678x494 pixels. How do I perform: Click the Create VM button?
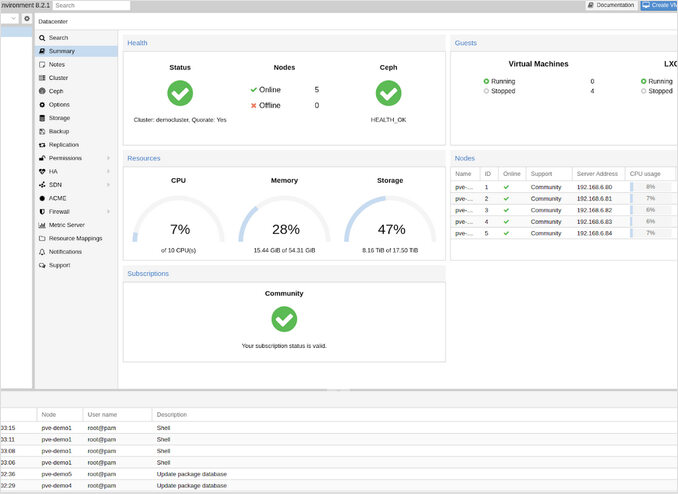point(659,6)
